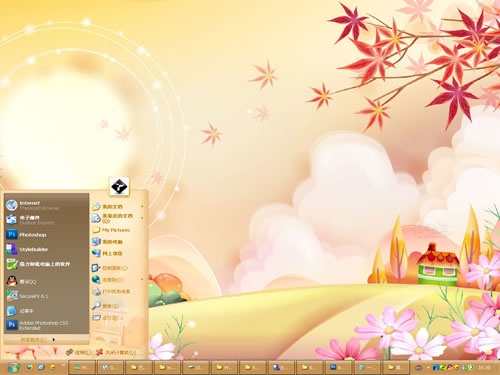The width and height of the screenshot is (500, 375).
Task: Click the user account picture above Start menu
Action: point(119,186)
